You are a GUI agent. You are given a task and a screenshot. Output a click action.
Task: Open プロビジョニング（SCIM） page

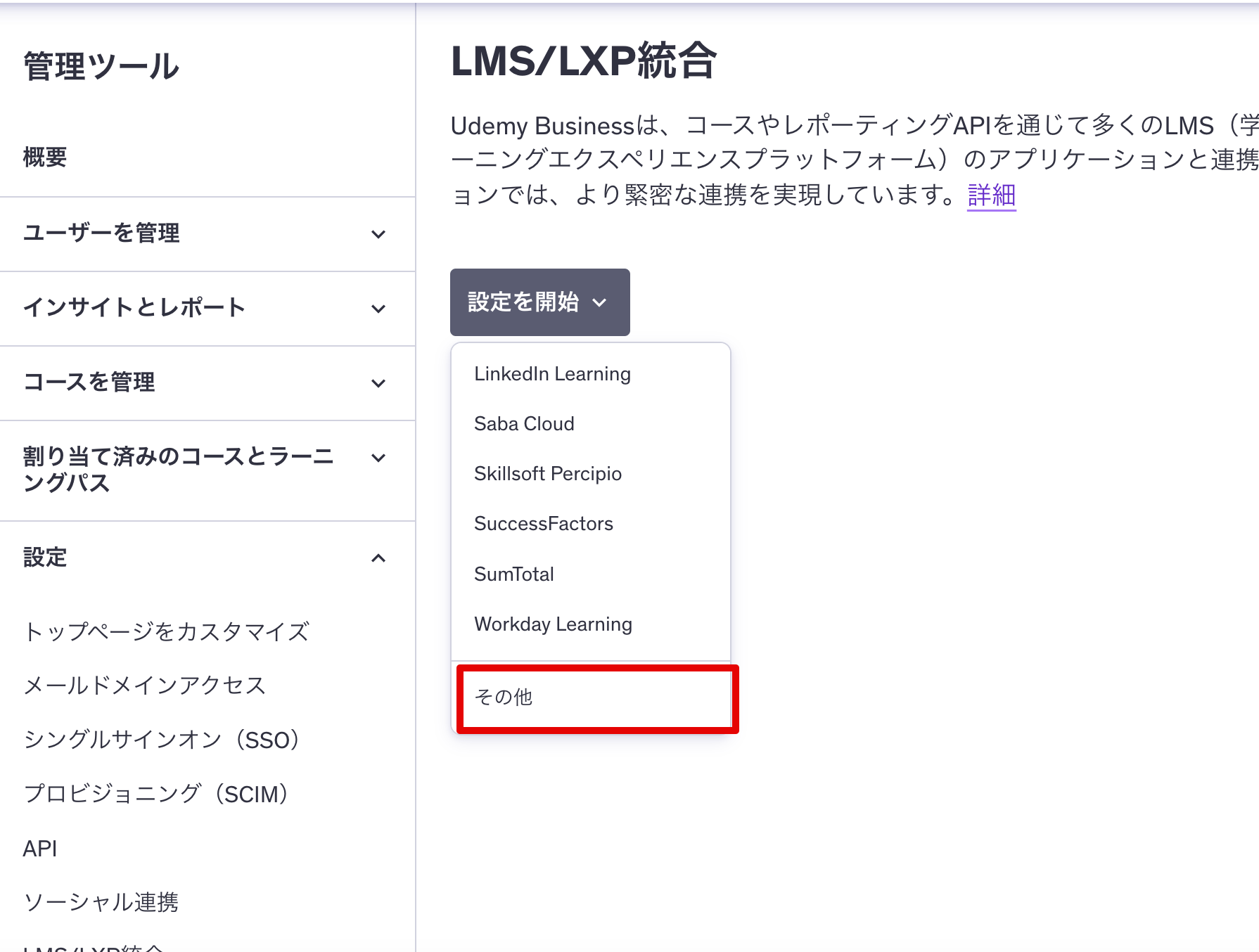click(156, 794)
